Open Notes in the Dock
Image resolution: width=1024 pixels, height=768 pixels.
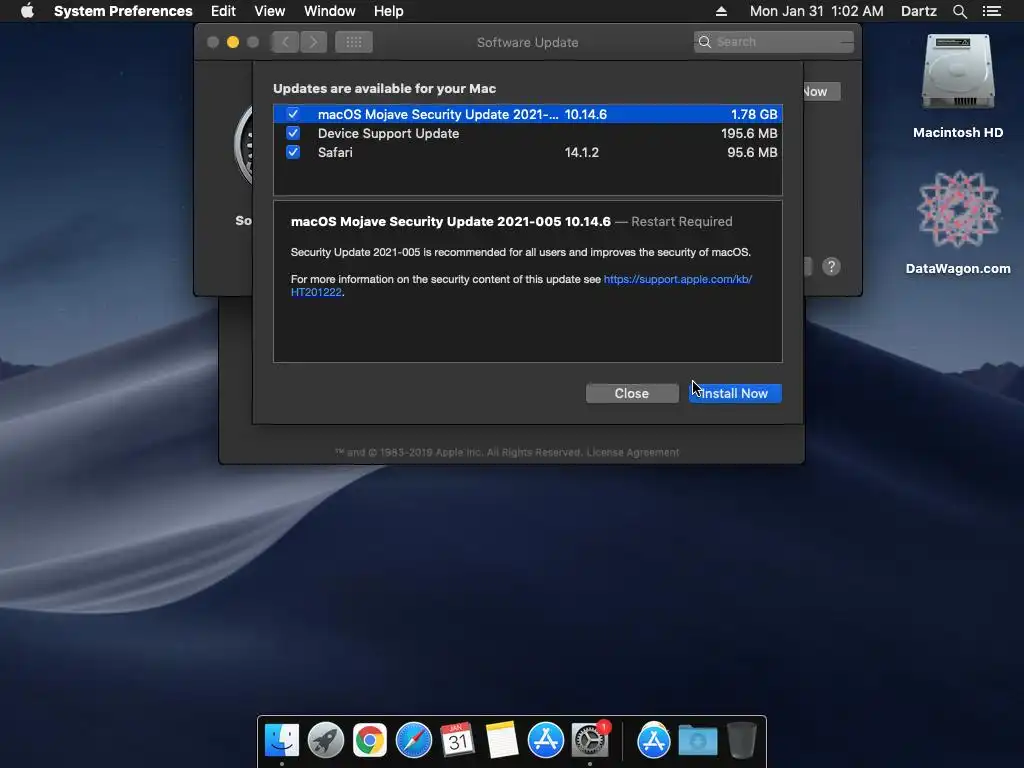click(x=502, y=740)
